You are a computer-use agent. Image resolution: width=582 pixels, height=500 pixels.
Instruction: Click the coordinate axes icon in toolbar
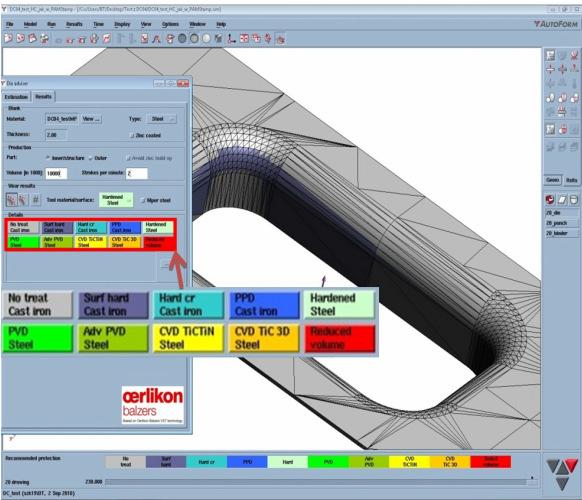tap(232, 39)
